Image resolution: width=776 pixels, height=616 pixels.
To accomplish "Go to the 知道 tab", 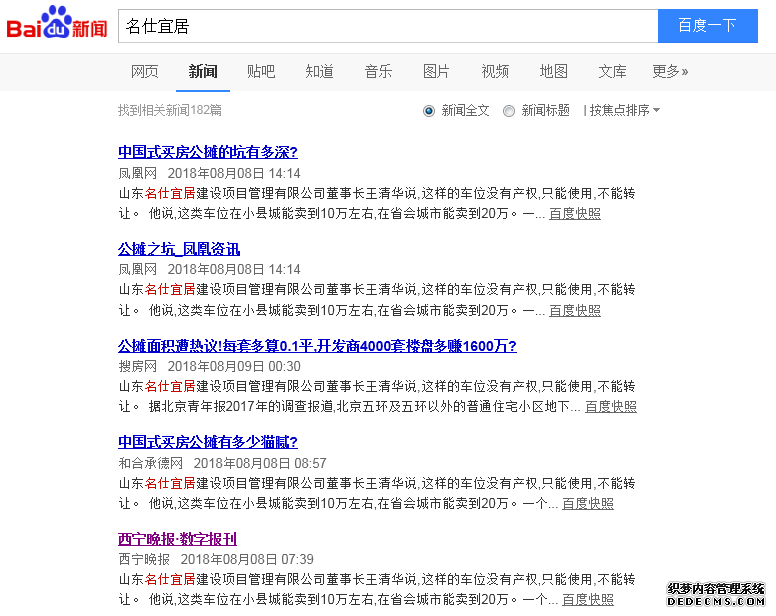I will (320, 71).
